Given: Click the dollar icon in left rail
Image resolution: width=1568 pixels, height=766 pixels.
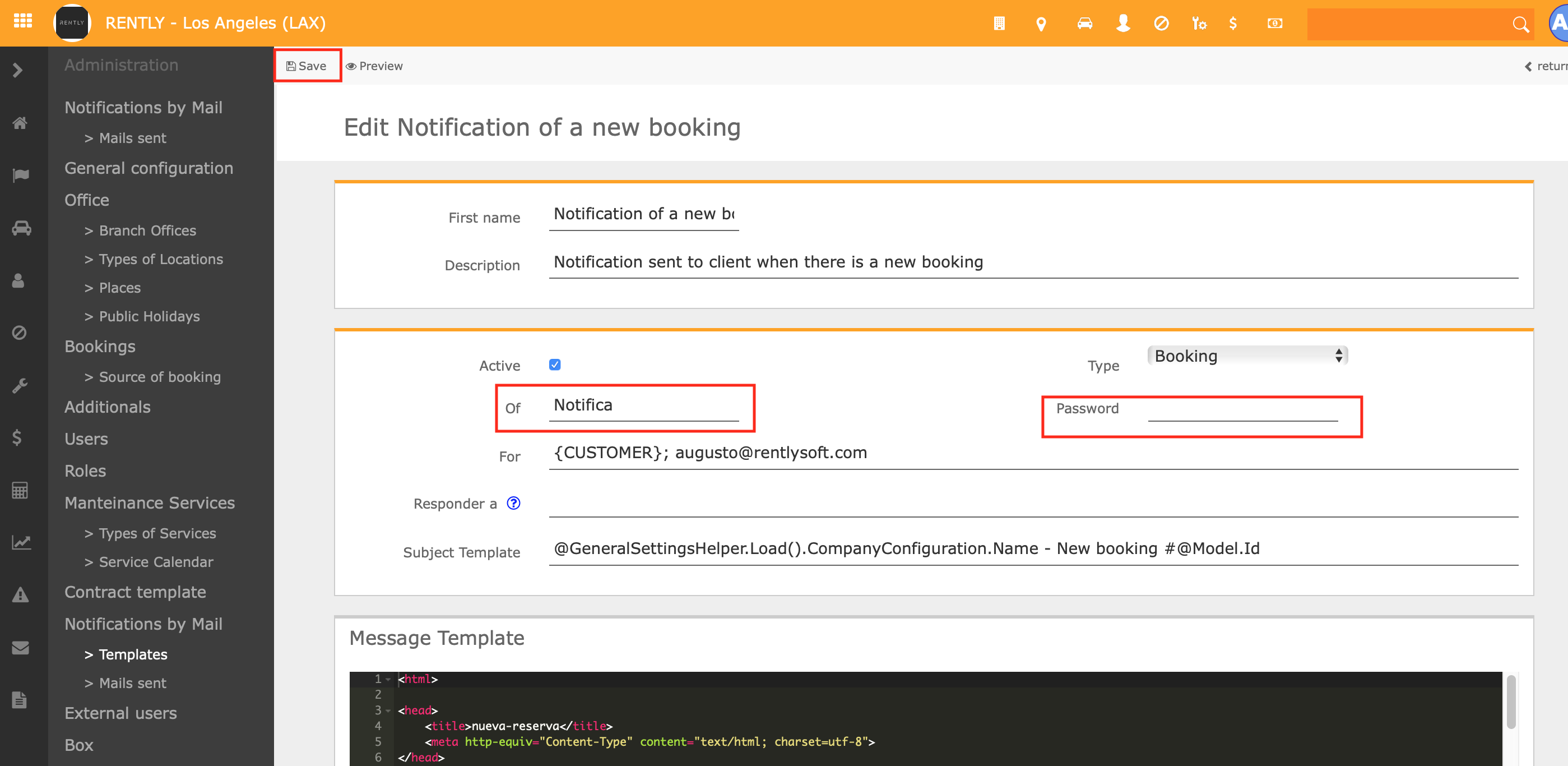Looking at the screenshot, I should point(17,437).
